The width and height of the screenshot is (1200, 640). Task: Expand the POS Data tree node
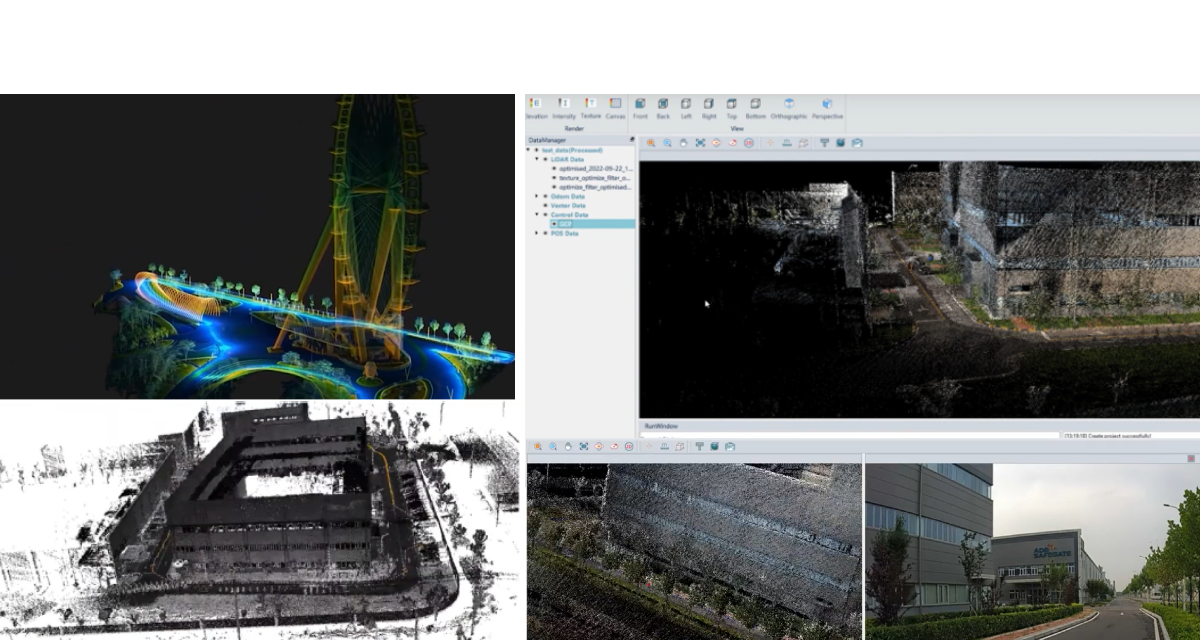click(x=537, y=233)
